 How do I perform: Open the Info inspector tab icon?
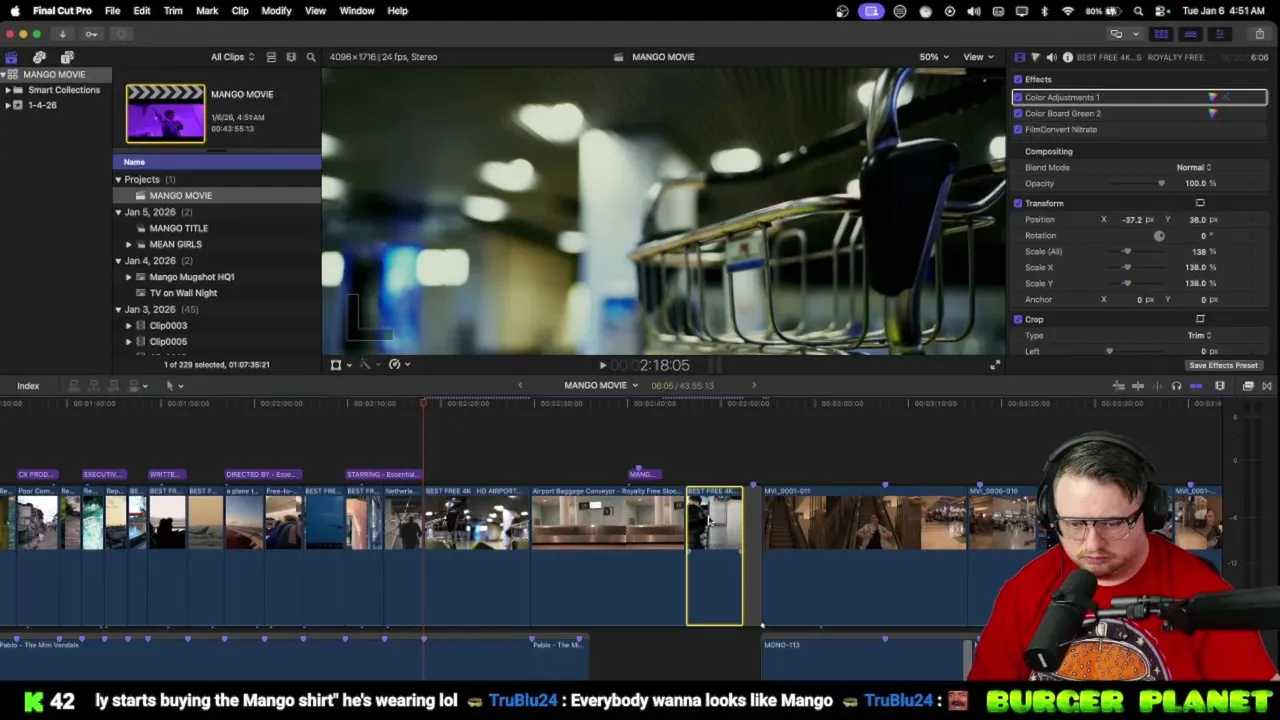click(x=1067, y=57)
